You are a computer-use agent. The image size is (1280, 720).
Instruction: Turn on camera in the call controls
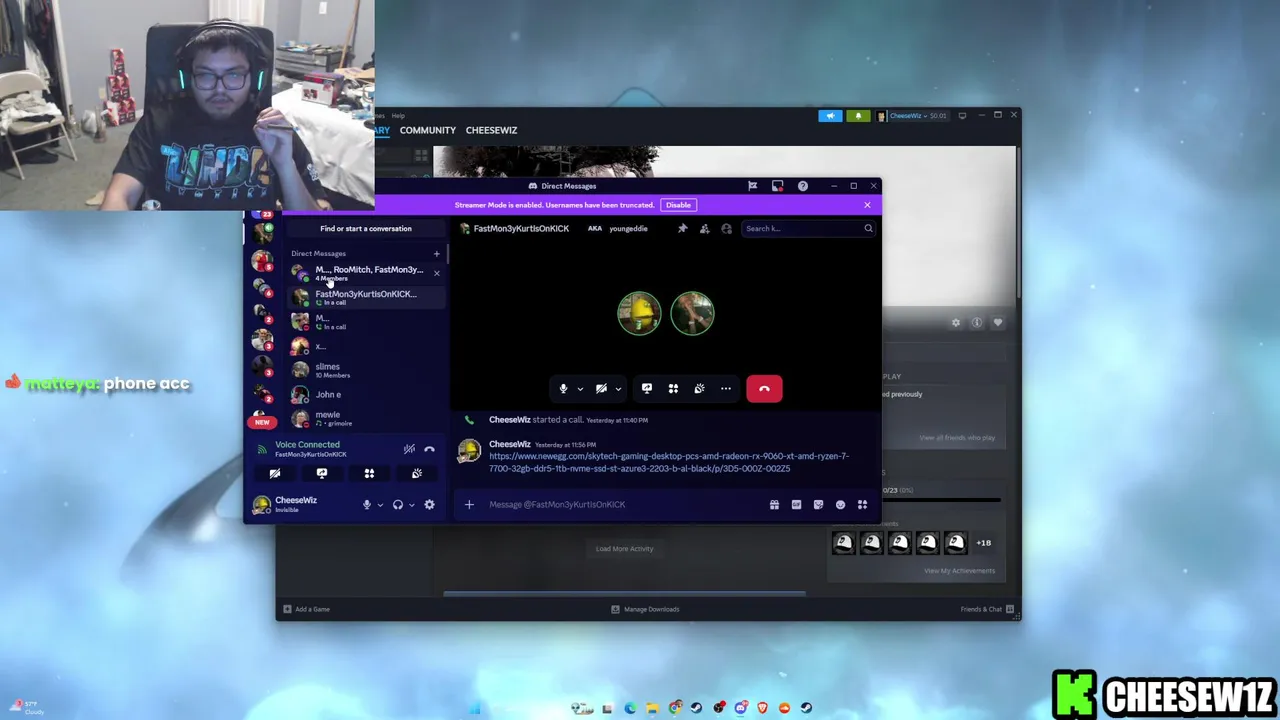601,389
